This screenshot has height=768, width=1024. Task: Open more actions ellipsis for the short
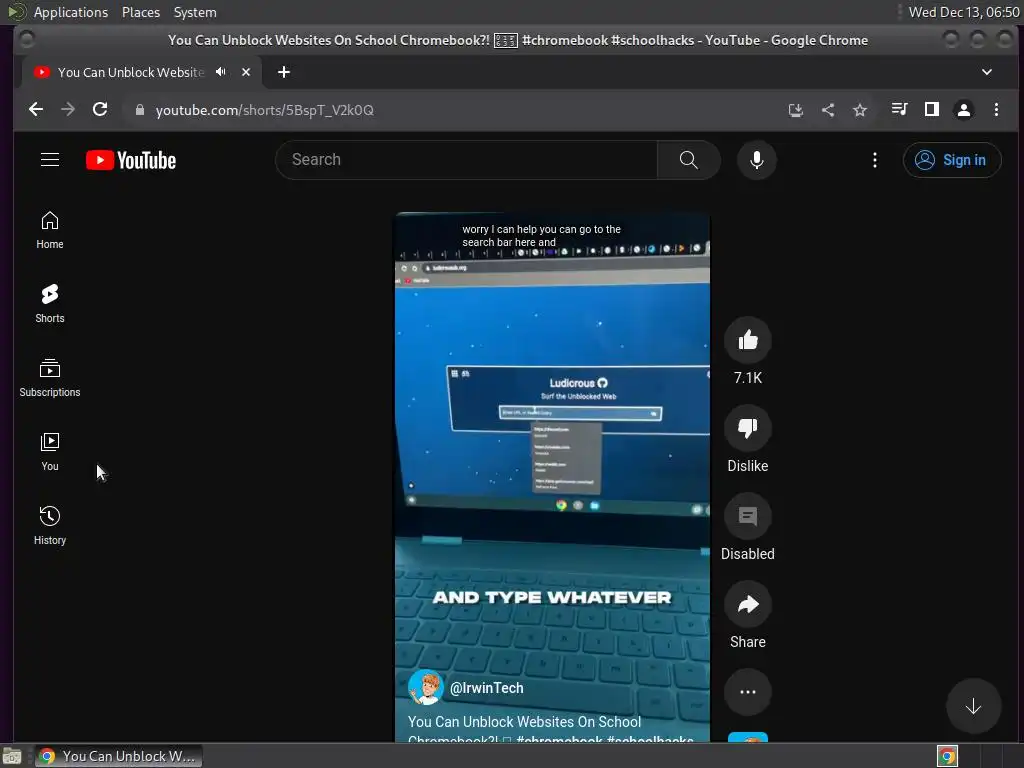tap(748, 692)
